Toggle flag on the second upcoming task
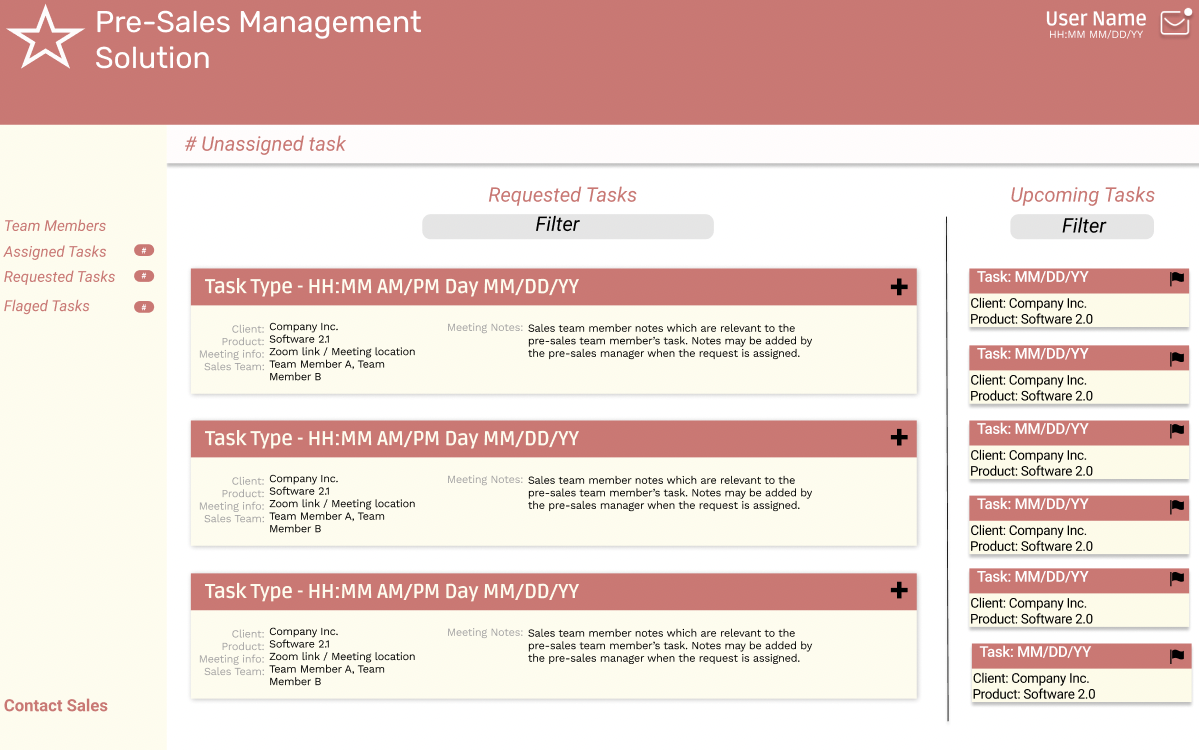This screenshot has height=750, width=1199. click(1177, 358)
